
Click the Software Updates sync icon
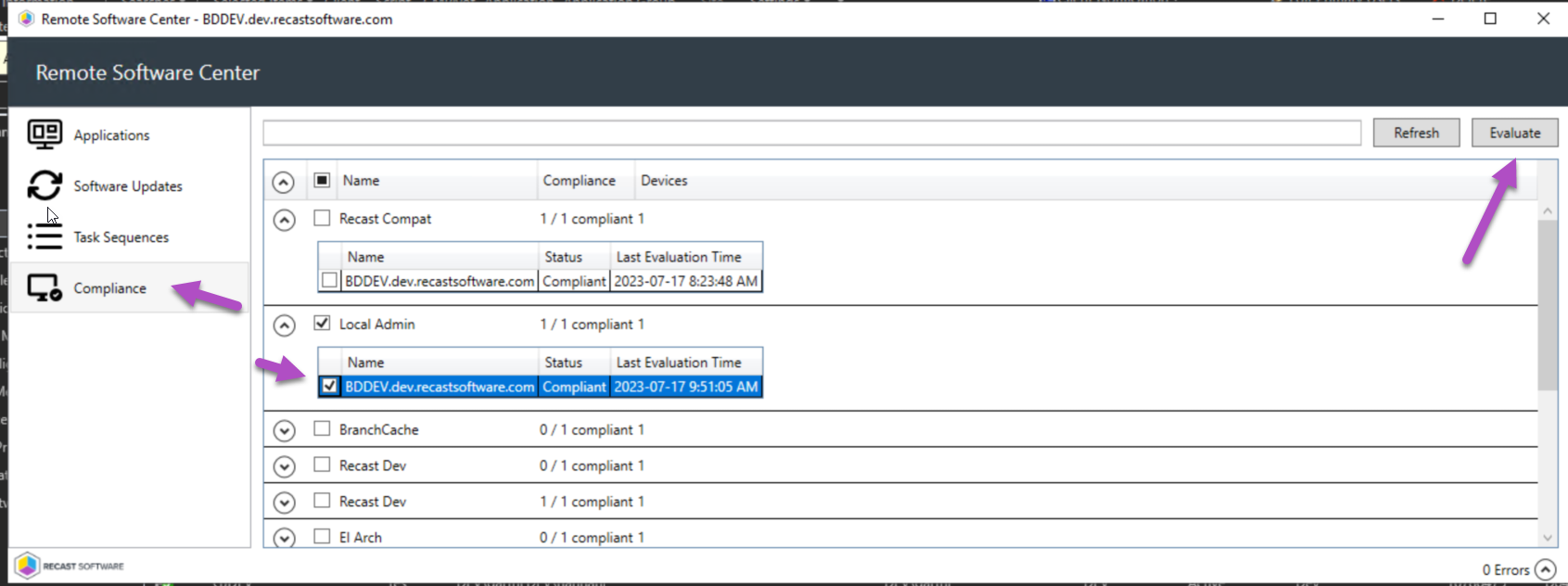(x=45, y=185)
